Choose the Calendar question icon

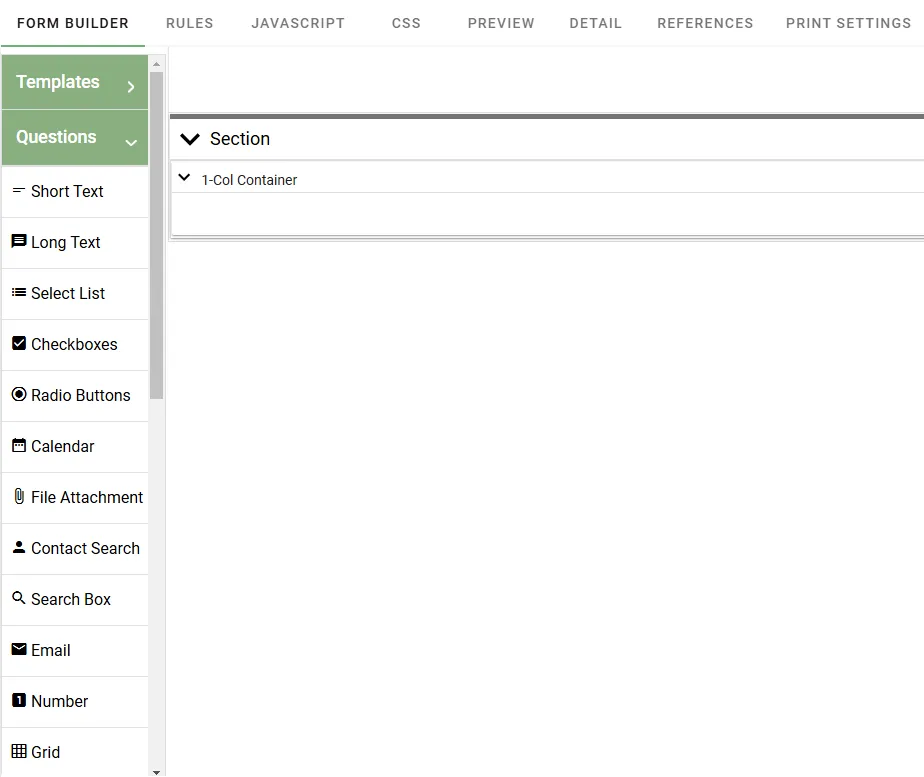coord(60,446)
